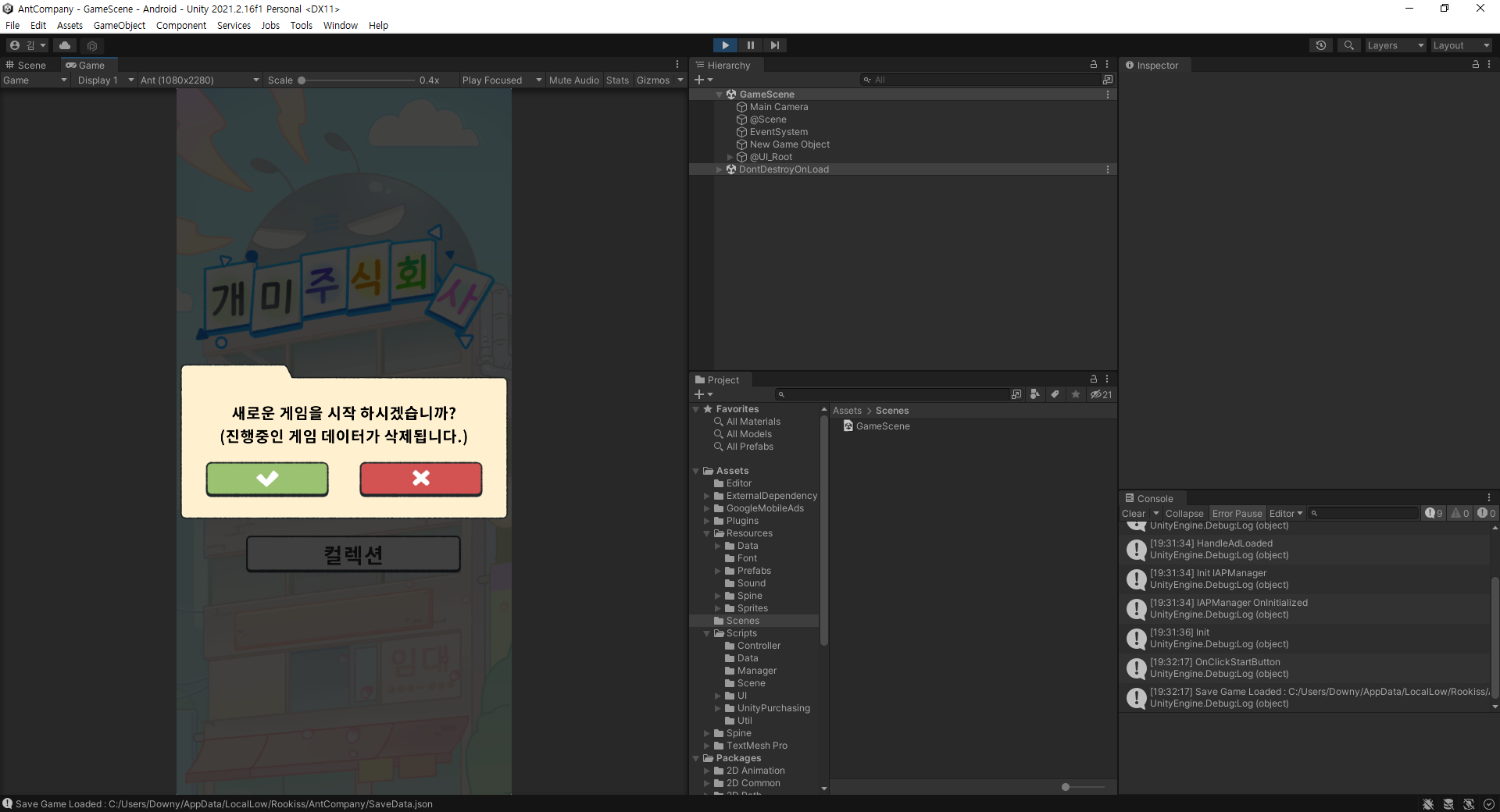This screenshot has width=1500, height=812.
Task: Select the Game tab
Action: 89,65
